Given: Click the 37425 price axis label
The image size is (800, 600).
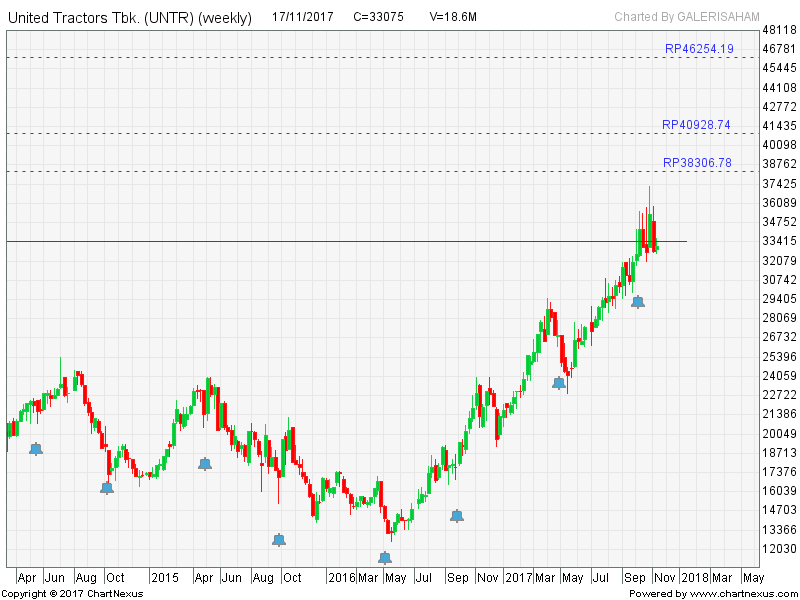Looking at the screenshot, I should 779,184.
